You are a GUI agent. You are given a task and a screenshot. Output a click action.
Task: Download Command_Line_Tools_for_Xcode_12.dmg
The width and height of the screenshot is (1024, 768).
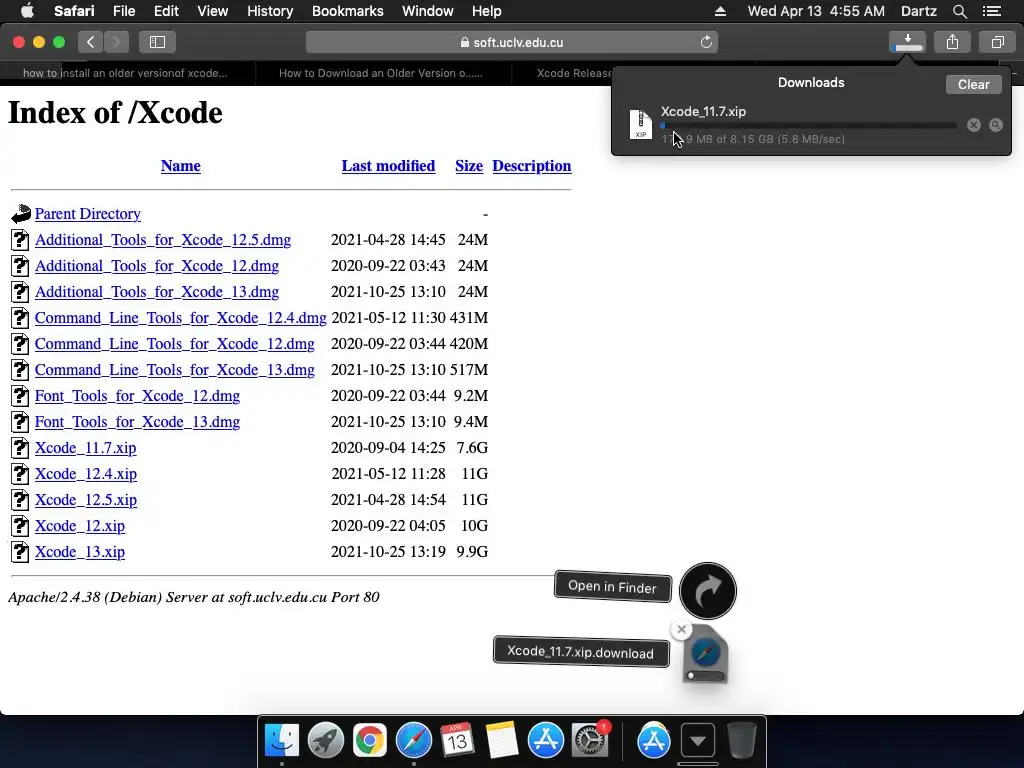(x=174, y=344)
